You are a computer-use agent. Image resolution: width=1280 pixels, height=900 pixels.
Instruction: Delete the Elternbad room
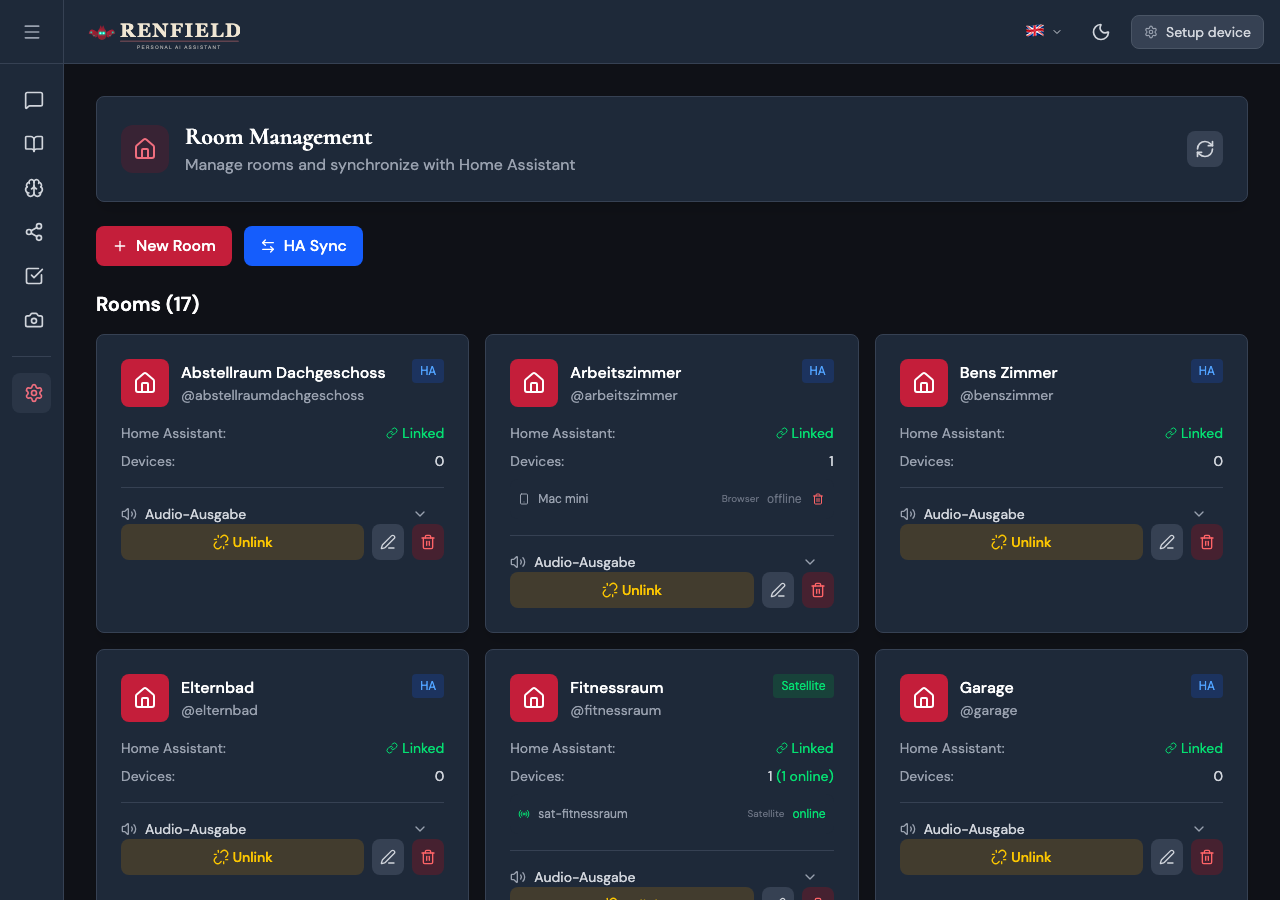click(x=428, y=857)
